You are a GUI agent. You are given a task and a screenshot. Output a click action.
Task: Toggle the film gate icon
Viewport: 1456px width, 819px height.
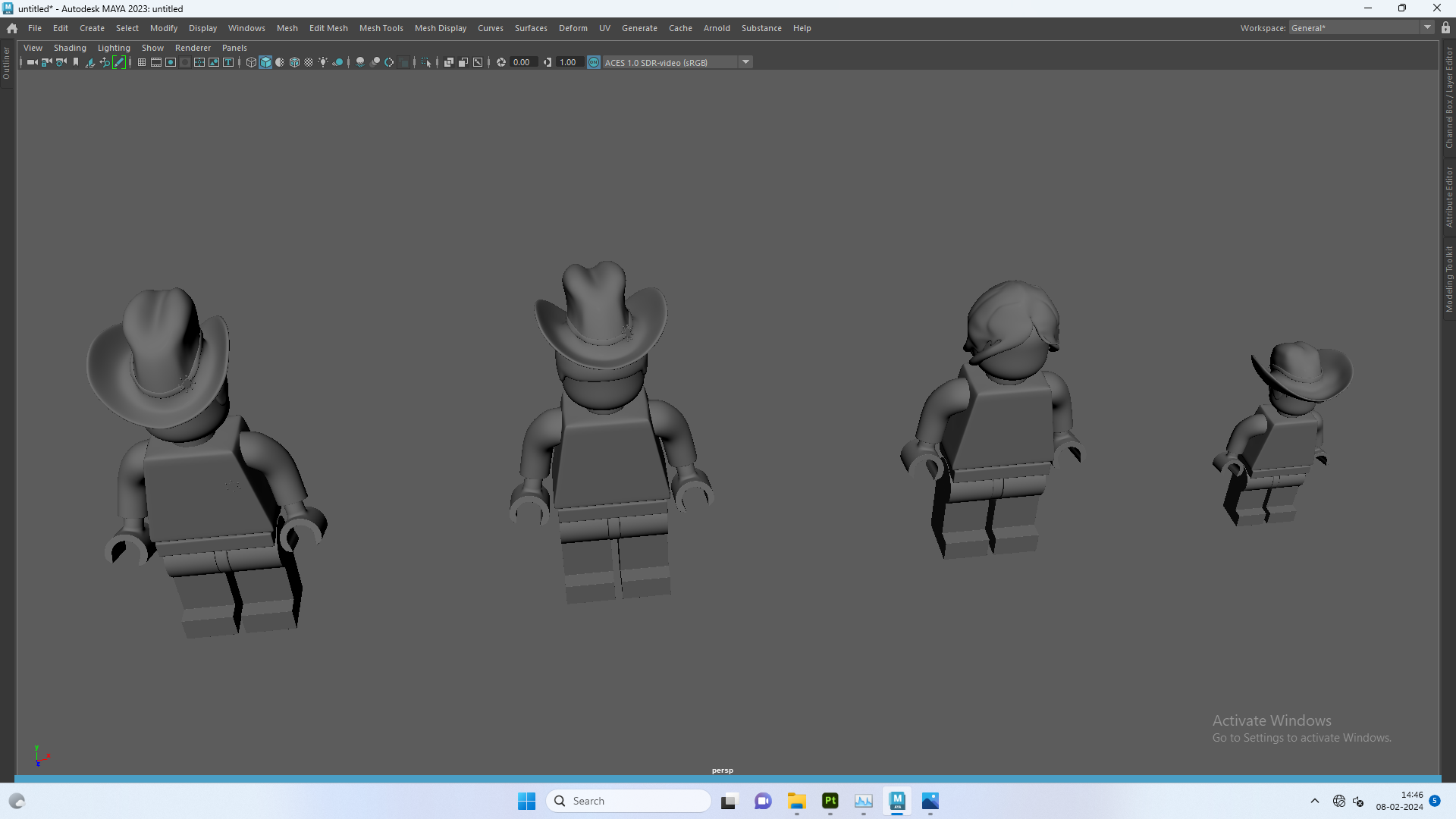point(156,62)
